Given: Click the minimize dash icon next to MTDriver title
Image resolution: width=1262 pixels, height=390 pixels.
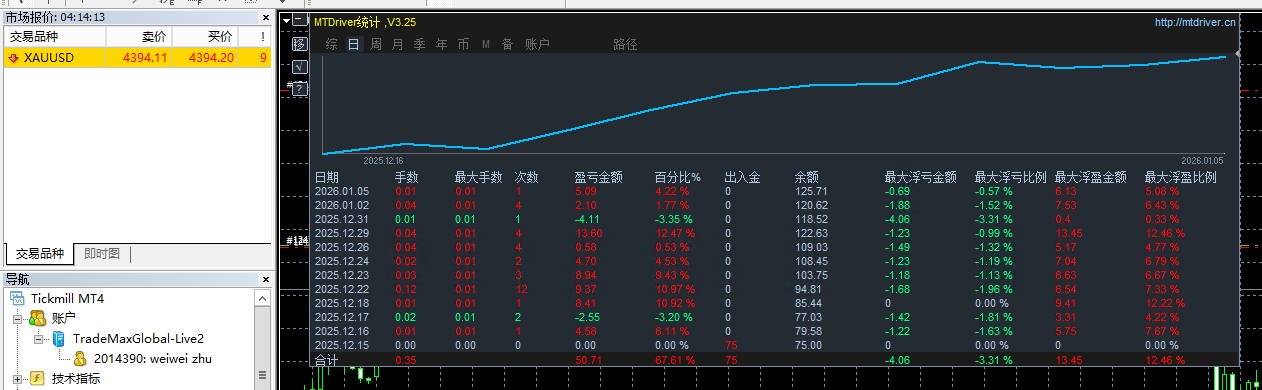Looking at the screenshot, I should [x=299, y=20].
